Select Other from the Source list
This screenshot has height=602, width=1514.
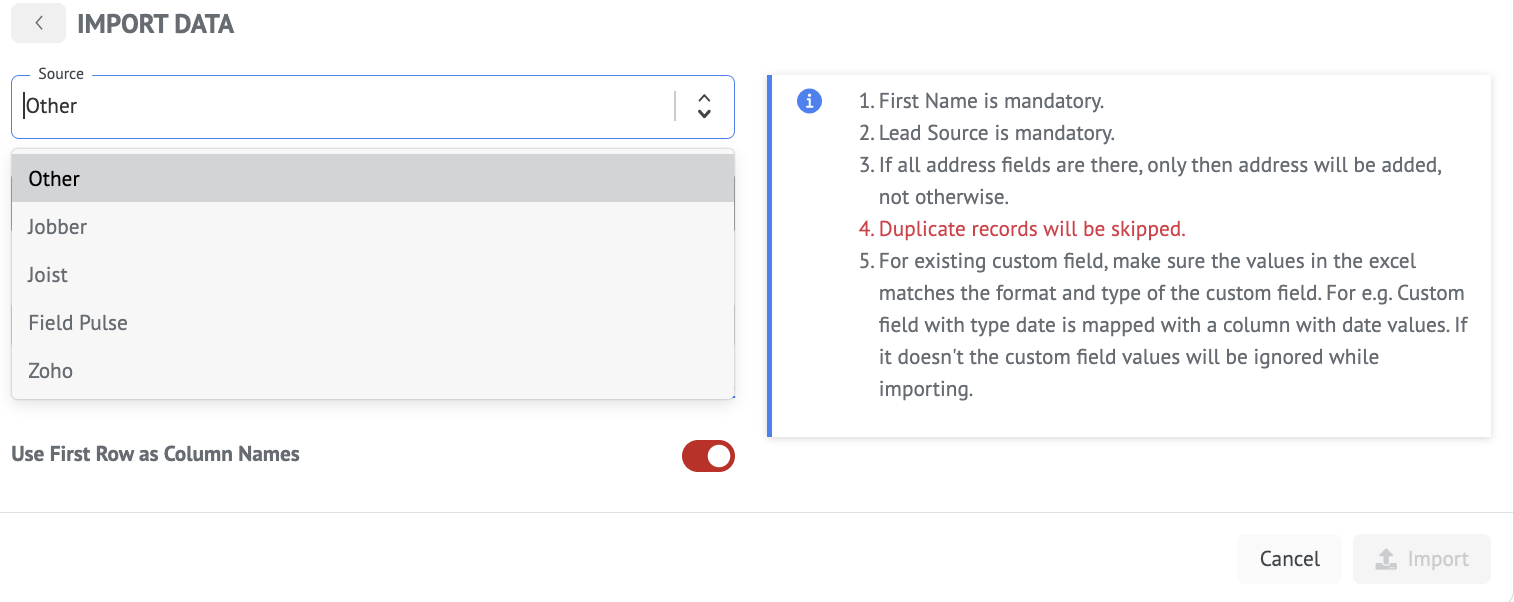(x=54, y=179)
